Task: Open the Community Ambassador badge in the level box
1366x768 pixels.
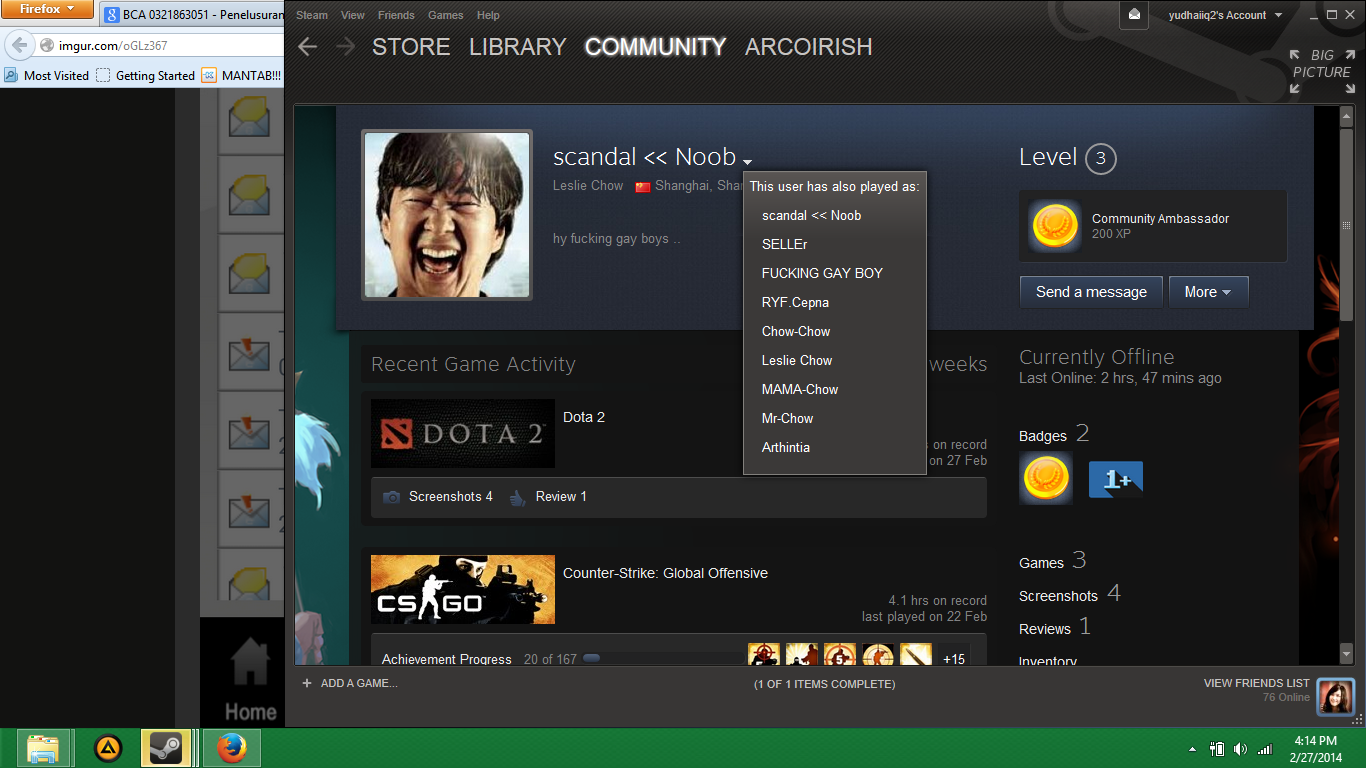Action: click(x=1055, y=226)
